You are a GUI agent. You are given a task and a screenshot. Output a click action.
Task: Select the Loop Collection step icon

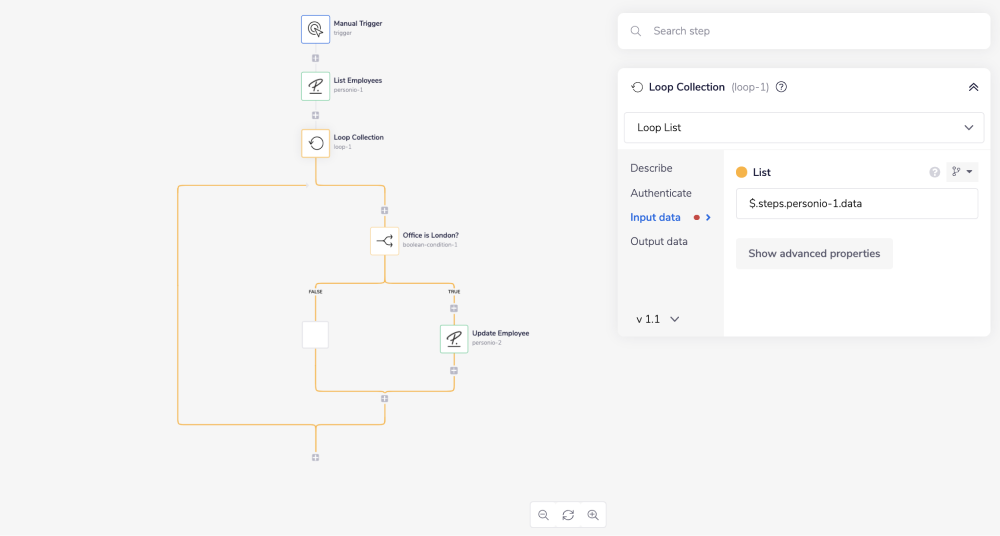tap(315, 143)
